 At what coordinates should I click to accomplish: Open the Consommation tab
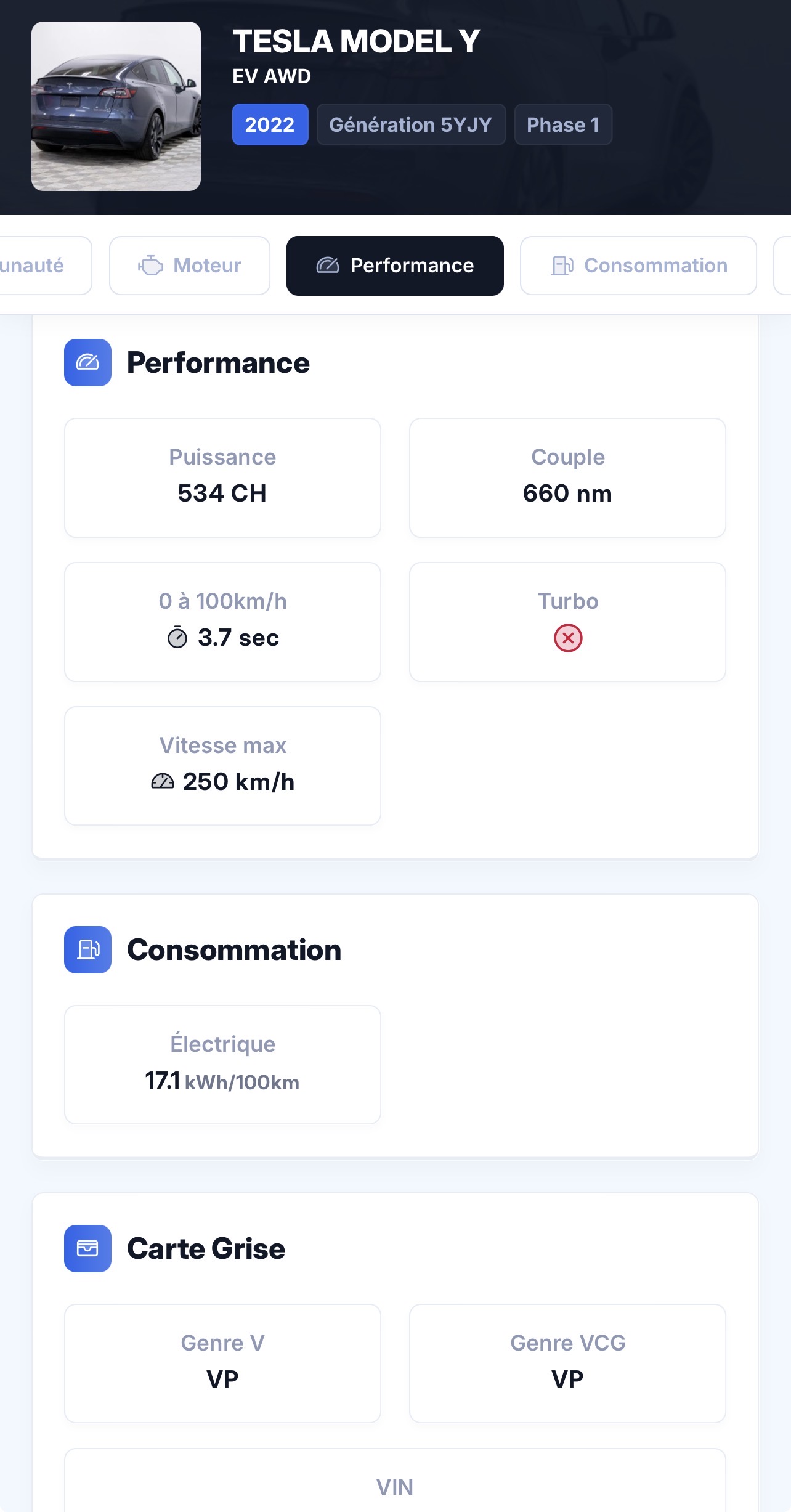[x=638, y=266]
